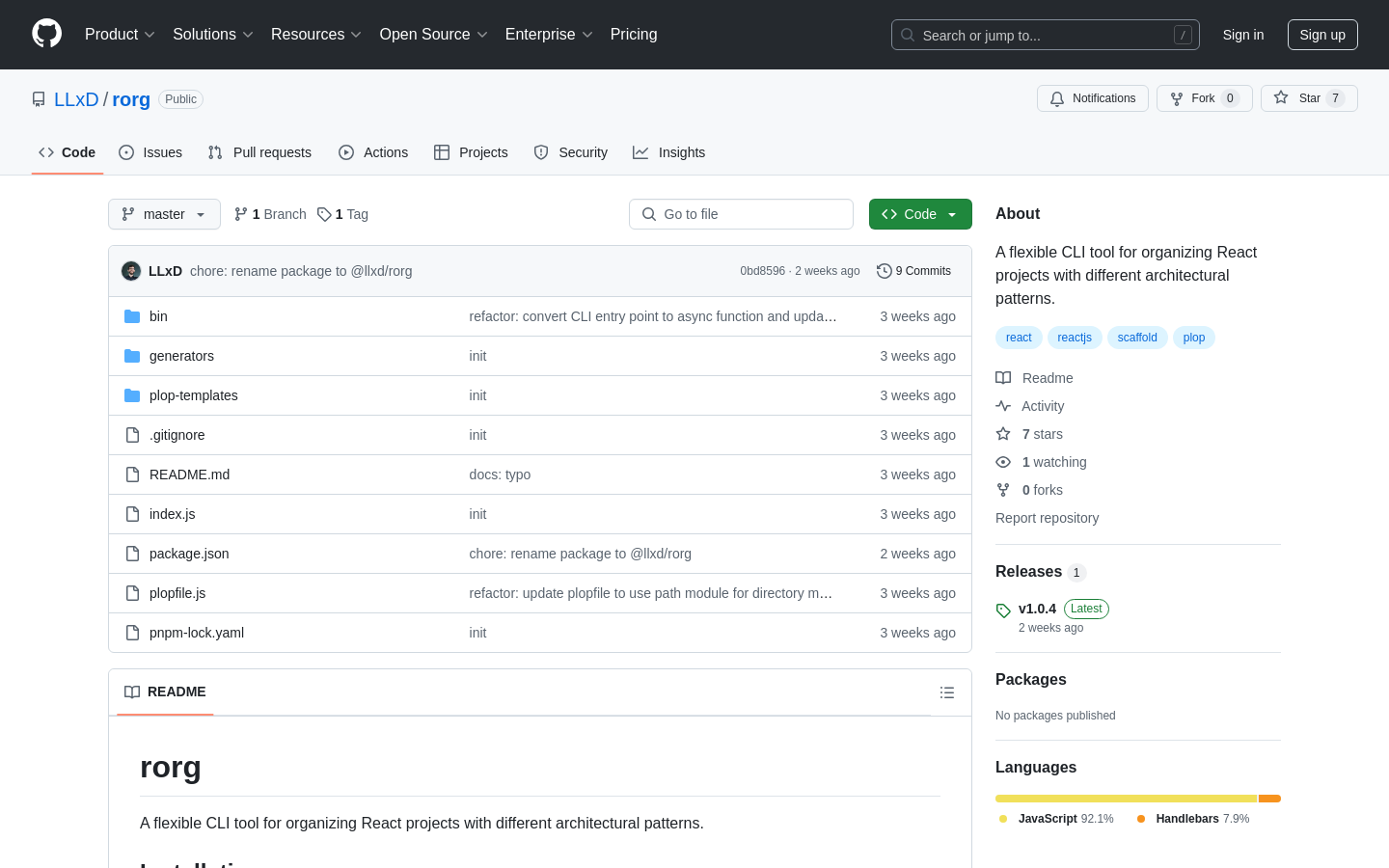Screen dimensions: 1389x868
Task: Open the README outline list icon
Action: 947,692
